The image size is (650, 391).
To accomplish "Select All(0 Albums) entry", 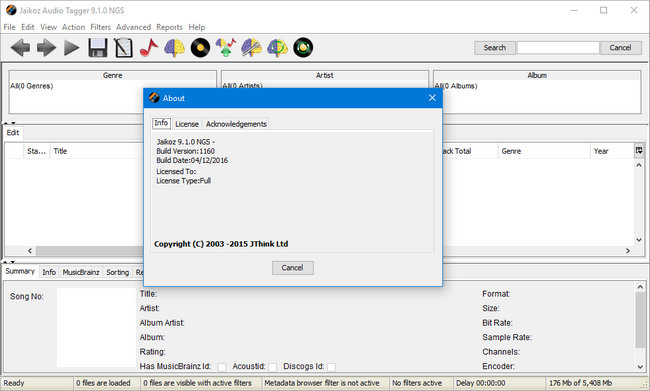I will [456, 86].
